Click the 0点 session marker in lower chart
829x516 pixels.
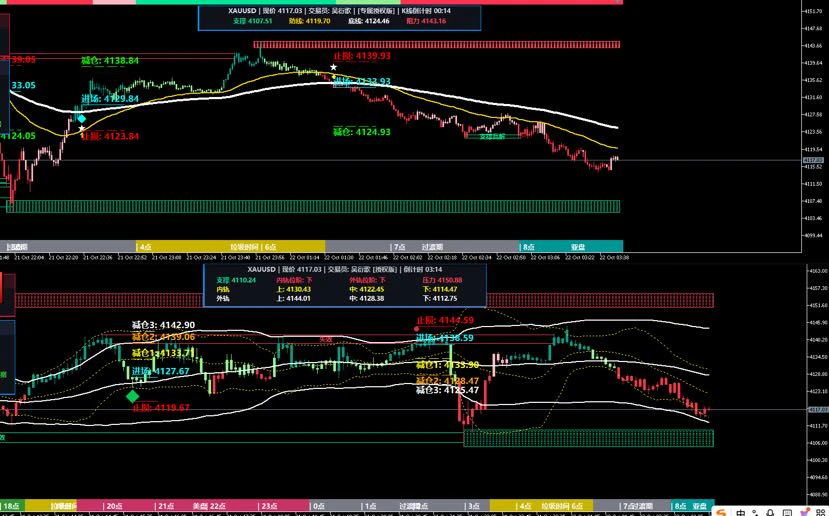click(317, 506)
